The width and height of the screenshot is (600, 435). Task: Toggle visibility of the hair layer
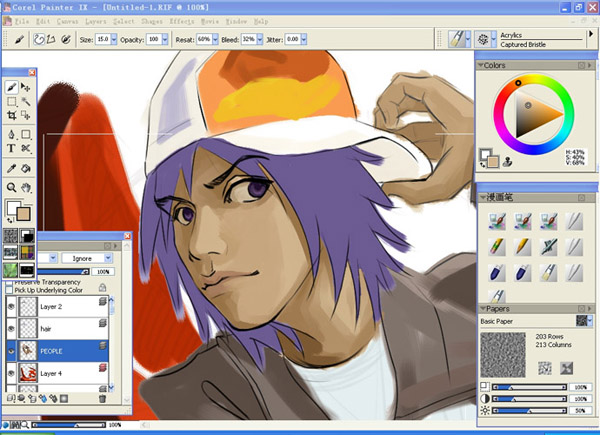[x=11, y=328]
